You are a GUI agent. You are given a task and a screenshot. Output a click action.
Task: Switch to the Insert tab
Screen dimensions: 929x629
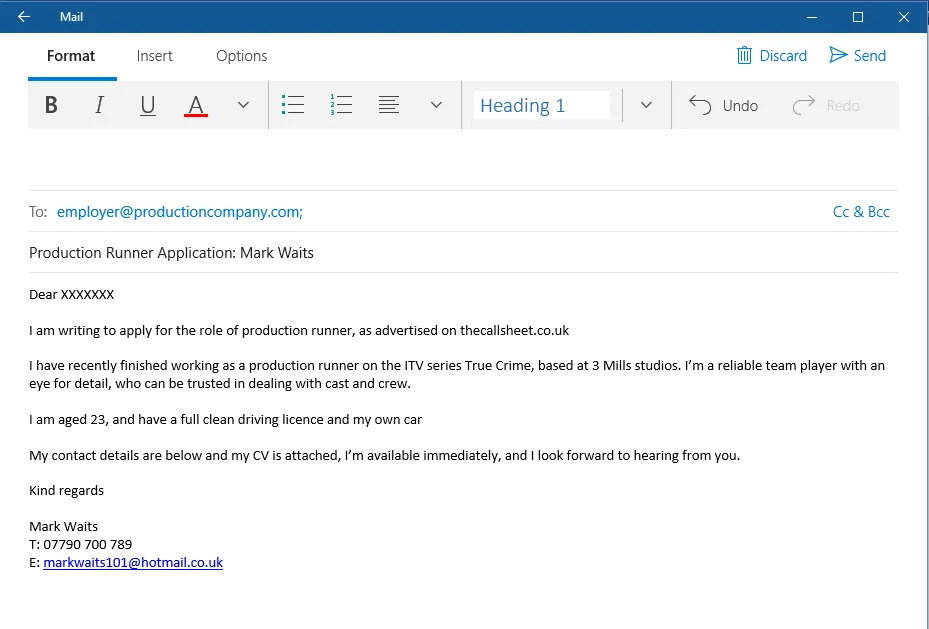(154, 56)
